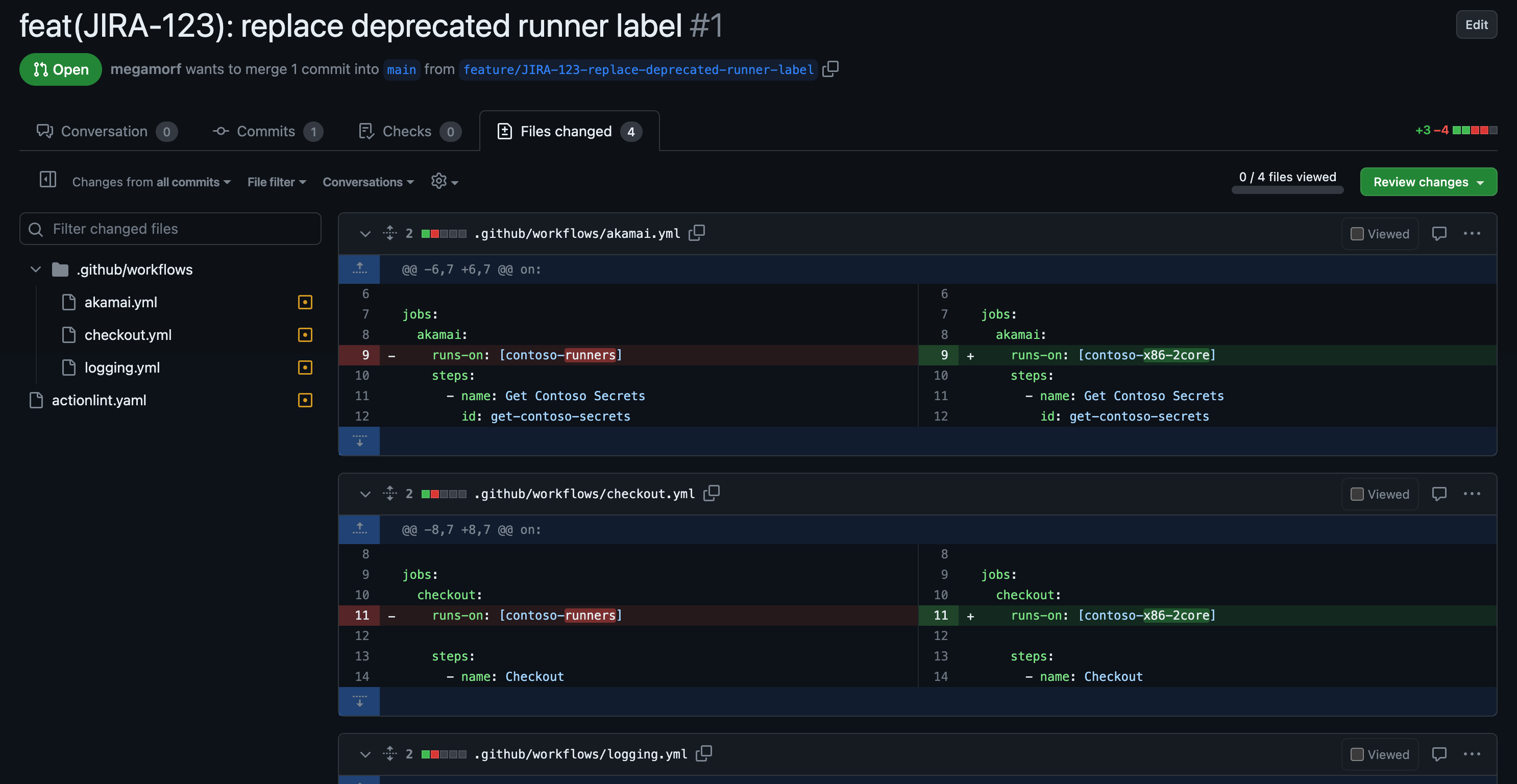Switch to the Commits tab

point(266,131)
